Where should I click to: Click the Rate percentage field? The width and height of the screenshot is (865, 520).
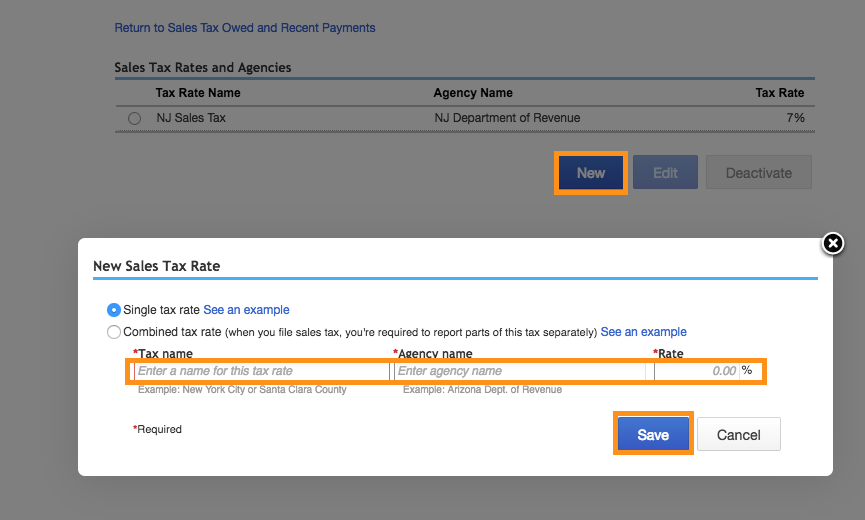[x=696, y=371]
